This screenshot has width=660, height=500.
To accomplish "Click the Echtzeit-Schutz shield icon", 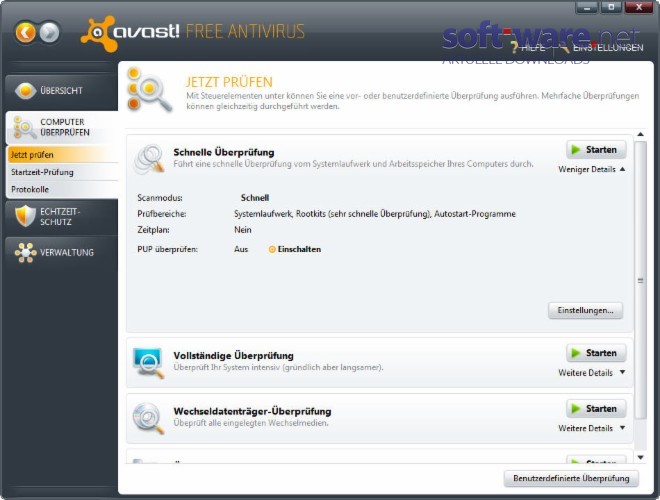I will (x=25, y=216).
